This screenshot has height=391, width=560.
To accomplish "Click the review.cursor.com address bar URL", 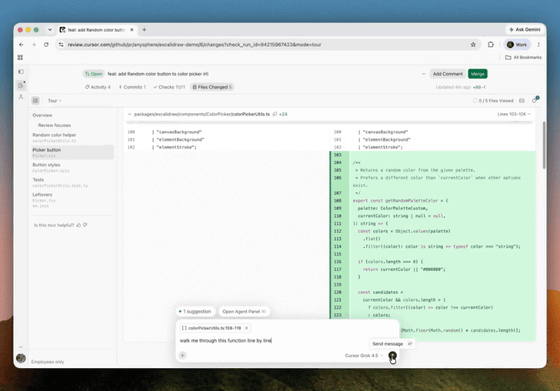I will click(194, 45).
